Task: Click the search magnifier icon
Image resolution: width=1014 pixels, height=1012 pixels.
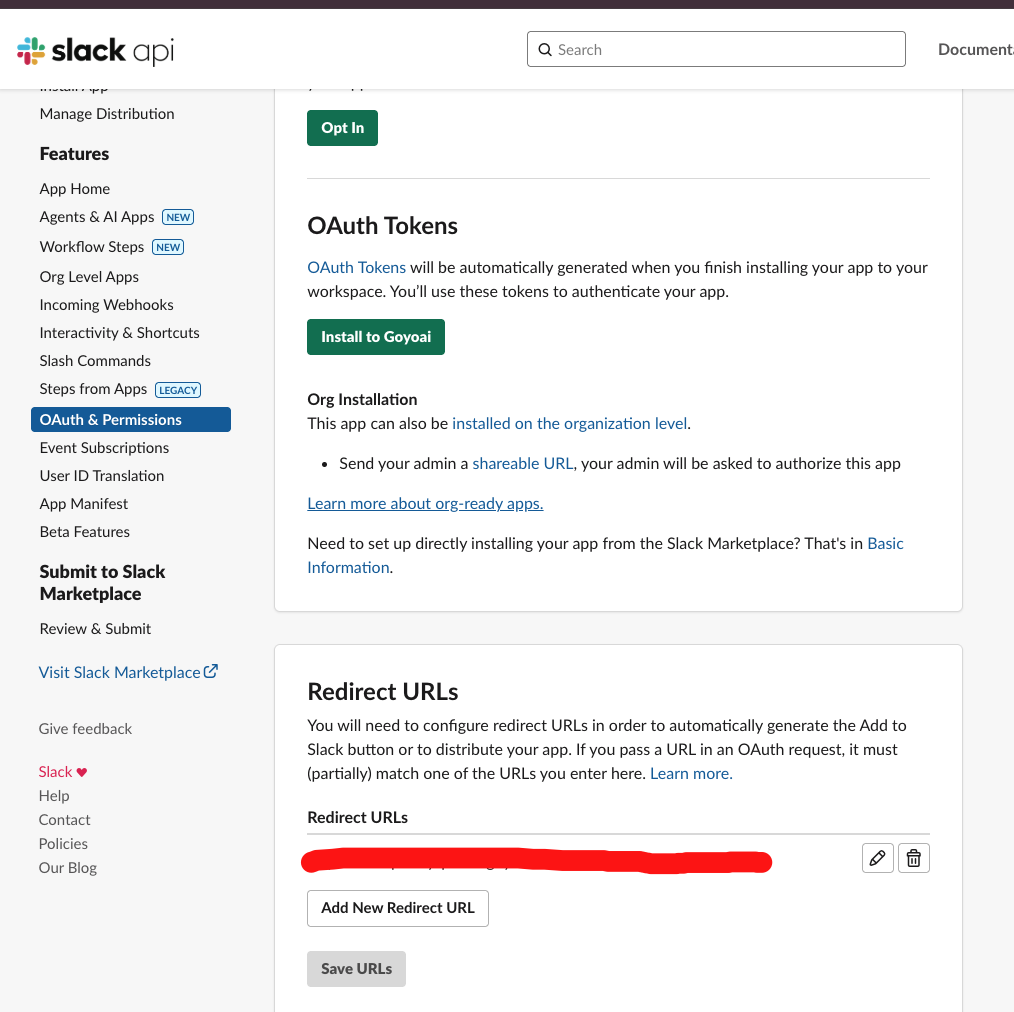Action: pyautogui.click(x=545, y=50)
